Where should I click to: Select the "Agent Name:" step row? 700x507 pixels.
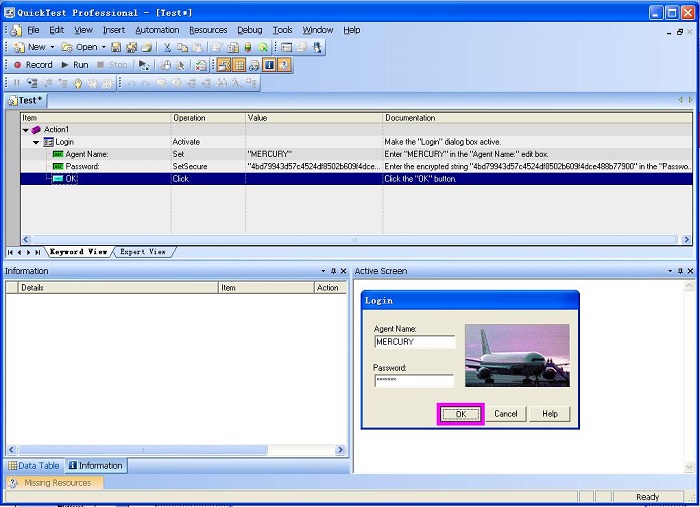click(356, 154)
